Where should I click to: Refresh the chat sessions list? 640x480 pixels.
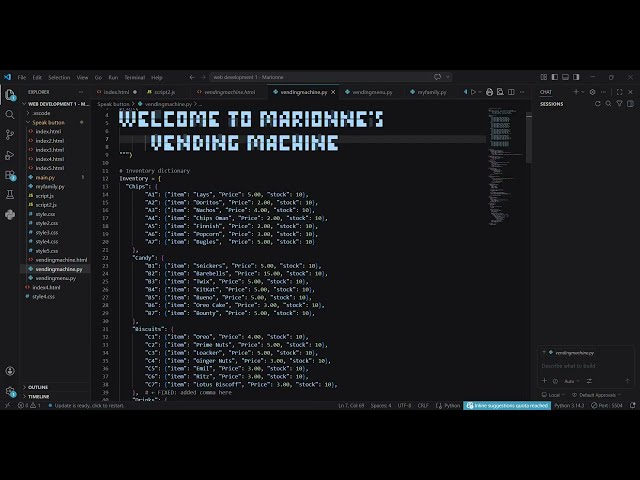[598, 104]
